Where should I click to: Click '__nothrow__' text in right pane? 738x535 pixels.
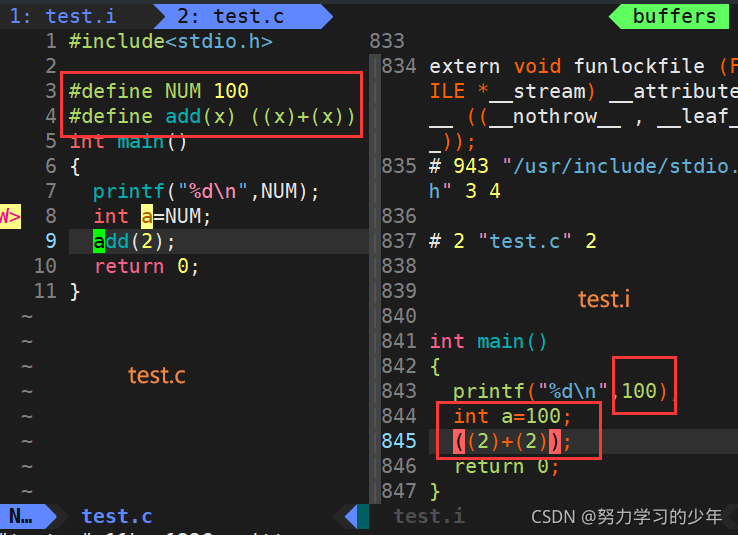pos(555,116)
